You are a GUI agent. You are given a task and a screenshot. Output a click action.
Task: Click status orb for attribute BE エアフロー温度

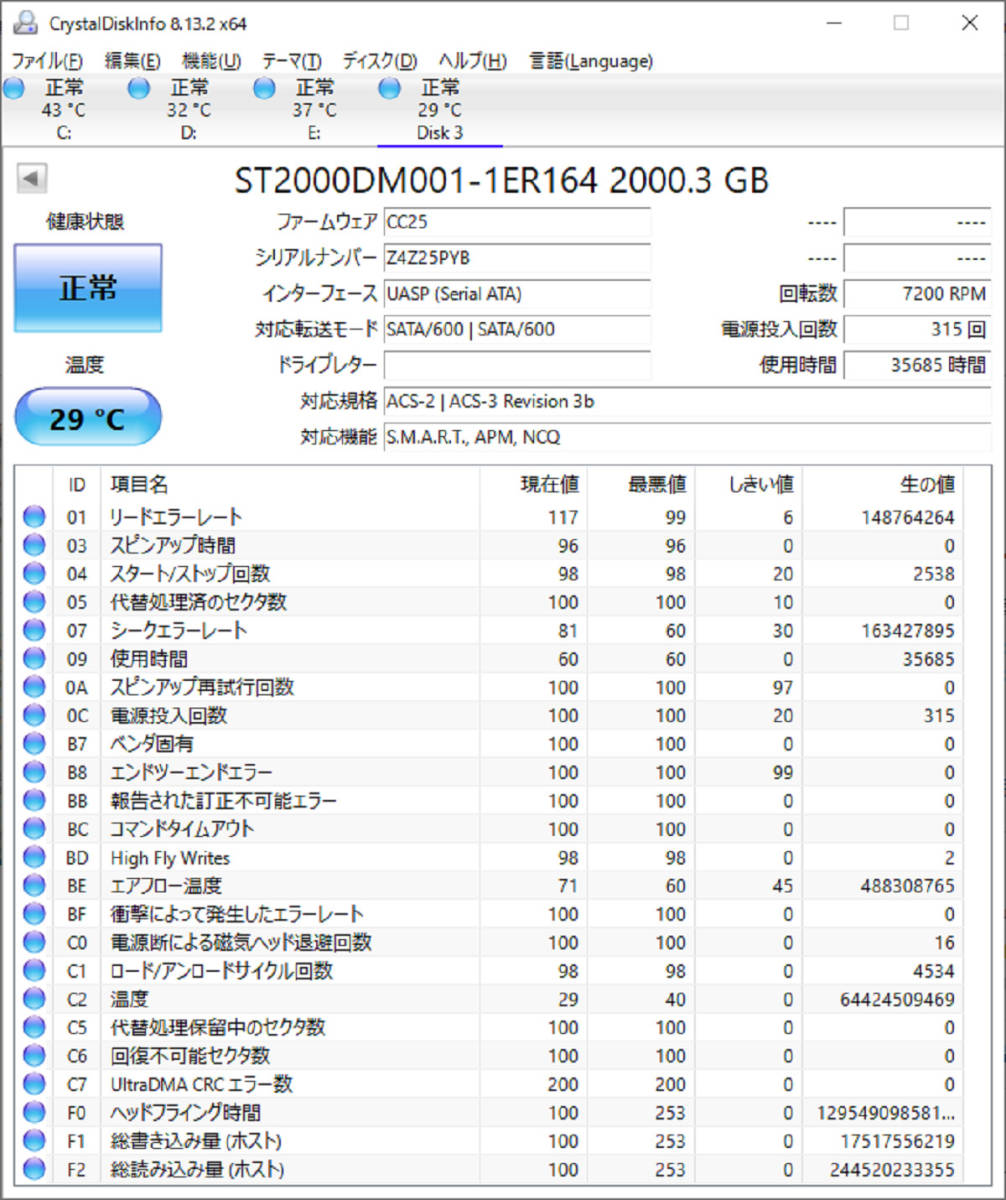coord(34,885)
